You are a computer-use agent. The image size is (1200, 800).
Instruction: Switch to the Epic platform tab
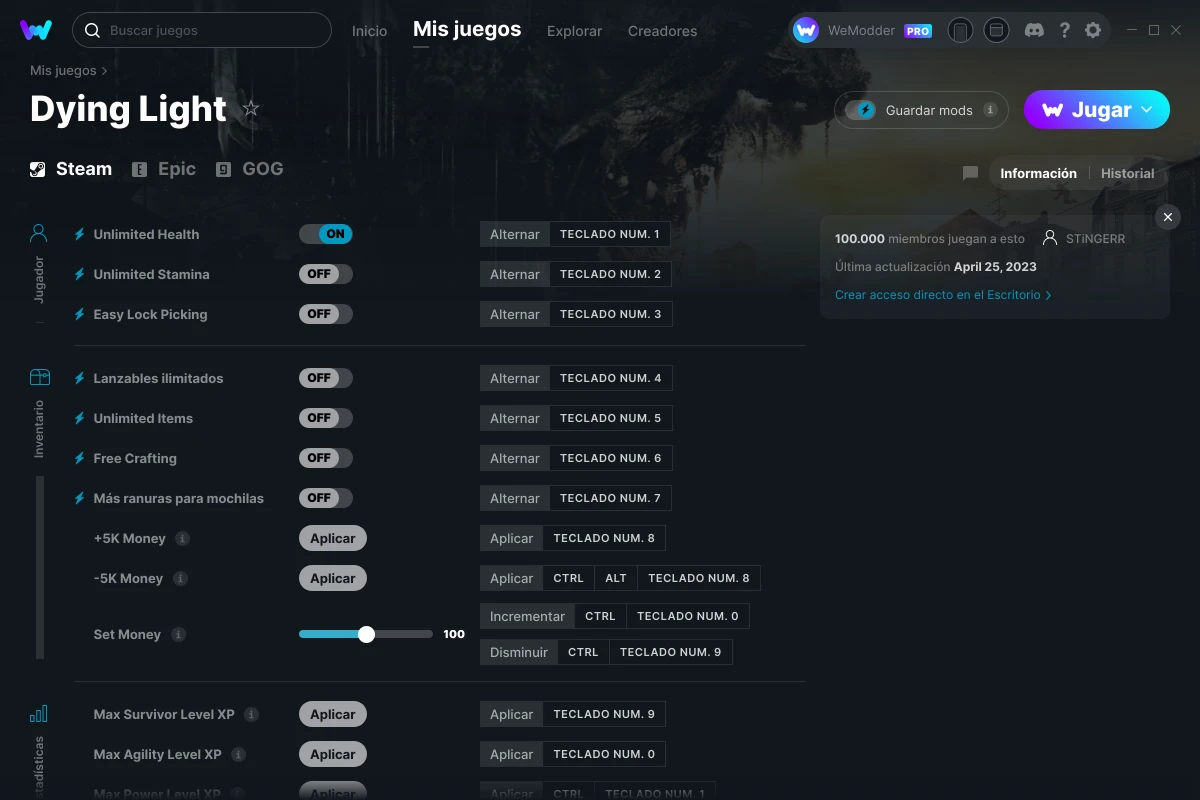[x=164, y=169]
